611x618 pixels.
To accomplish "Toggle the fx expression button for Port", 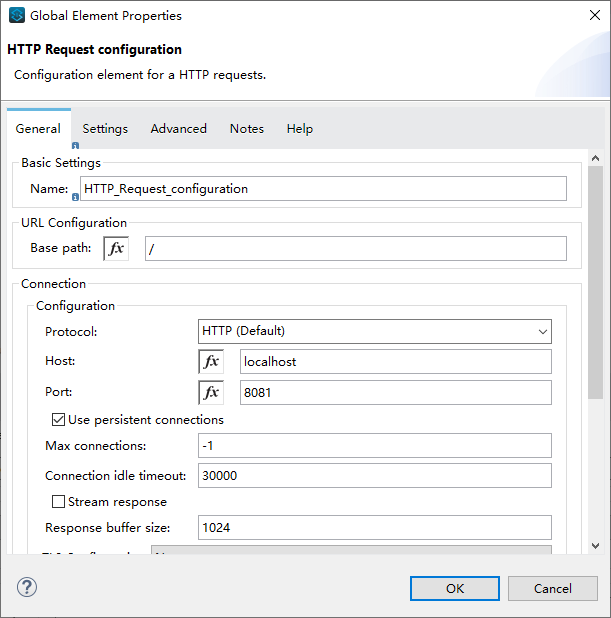I will [211, 393].
